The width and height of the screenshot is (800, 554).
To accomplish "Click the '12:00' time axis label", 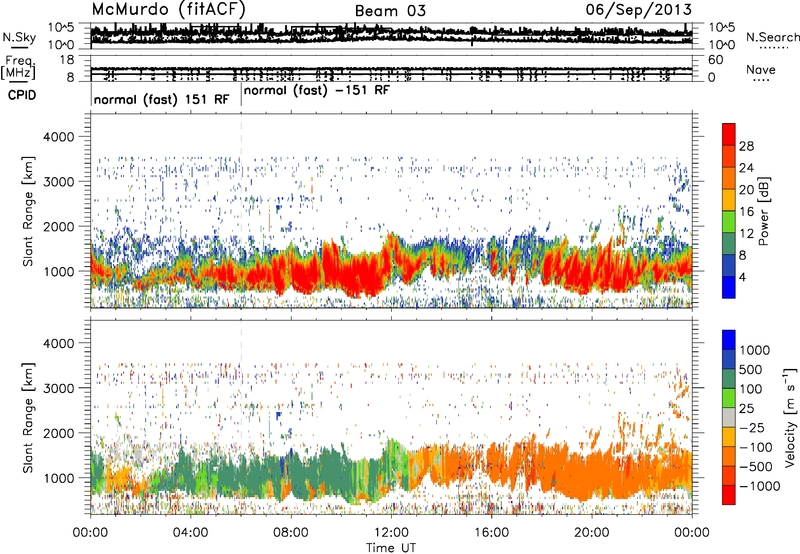I will click(391, 533).
